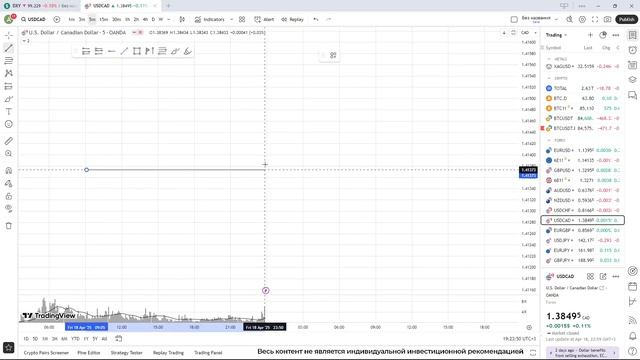Open chart settings gear icon

click(x=582, y=19)
